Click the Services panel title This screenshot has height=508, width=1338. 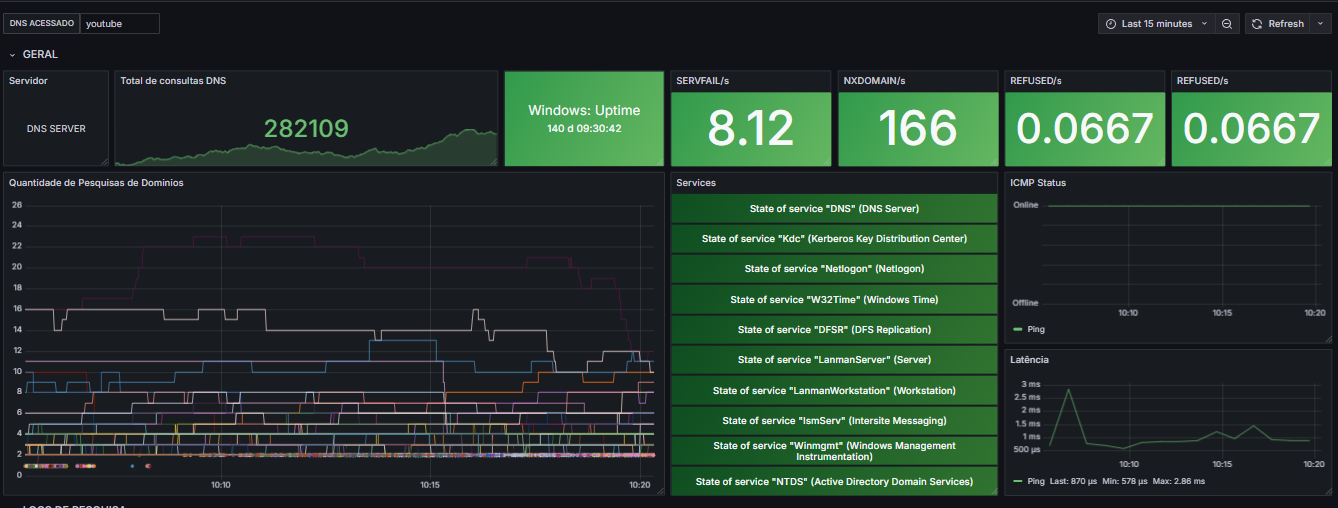pos(696,183)
